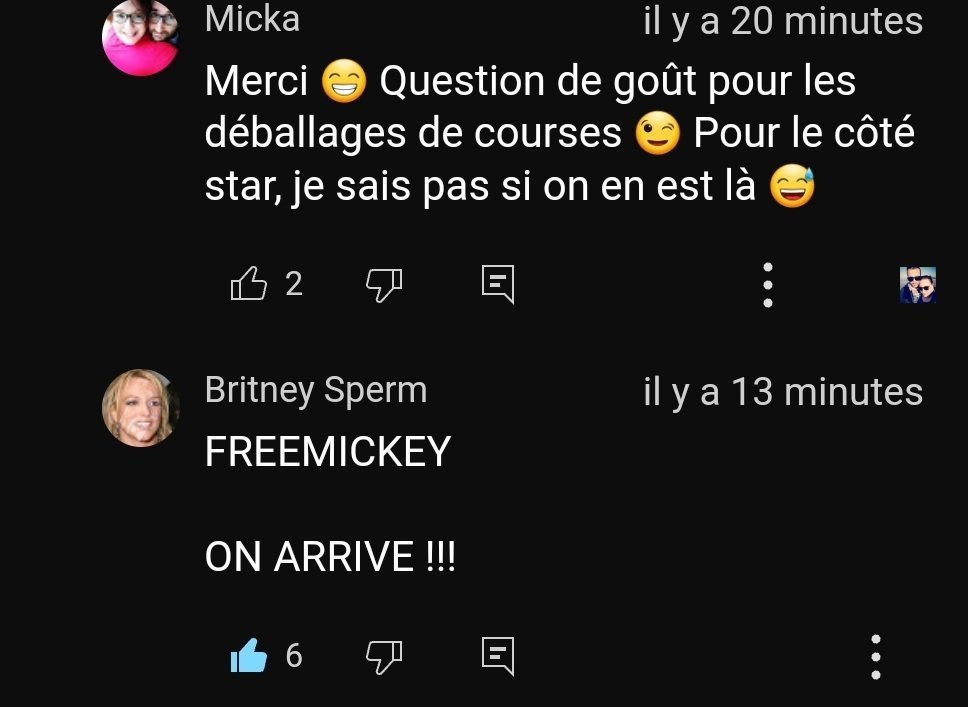Click the "il y a 20 minutes" timestamp
This screenshot has width=968, height=707.
tap(783, 21)
